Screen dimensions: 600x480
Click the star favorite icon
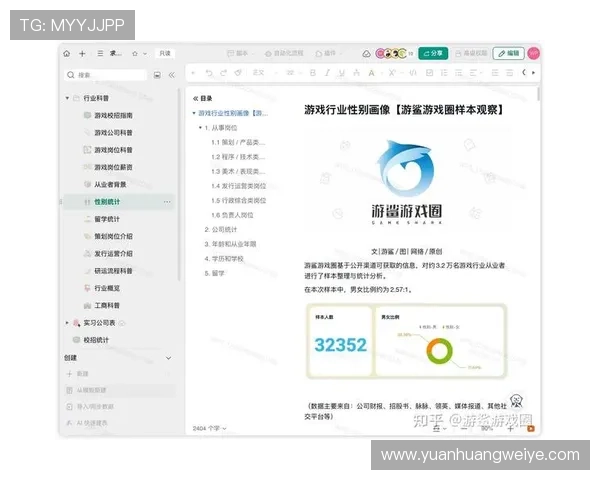click(135, 54)
